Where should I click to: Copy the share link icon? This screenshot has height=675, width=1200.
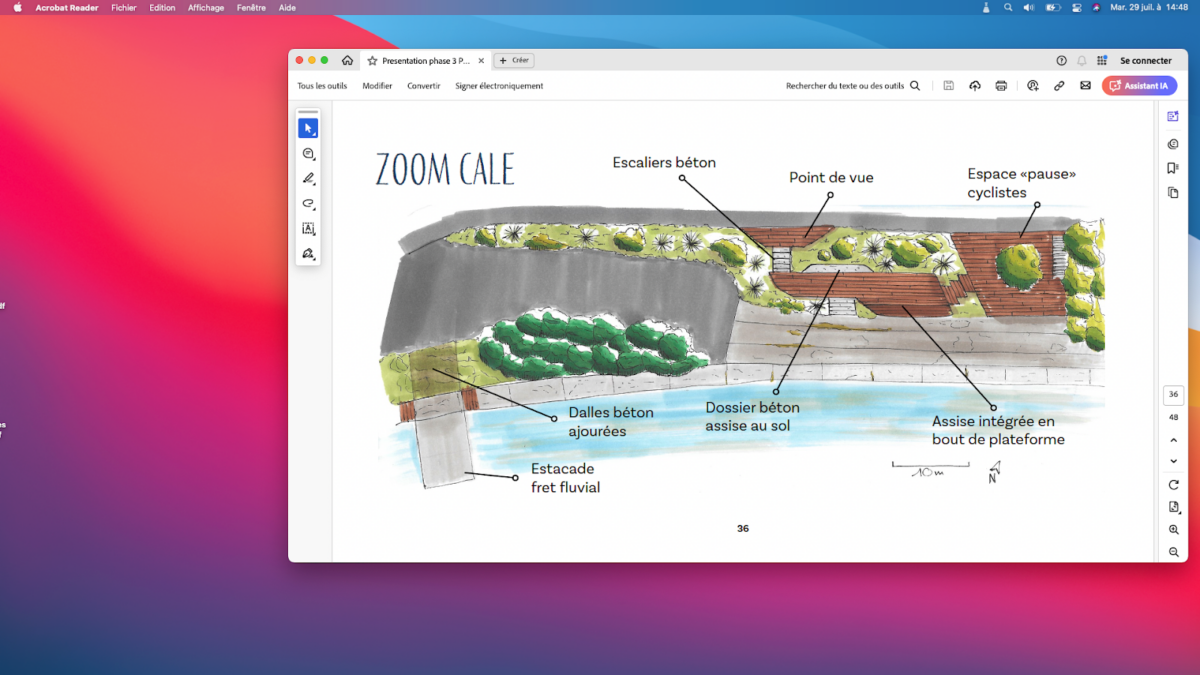tap(1059, 86)
